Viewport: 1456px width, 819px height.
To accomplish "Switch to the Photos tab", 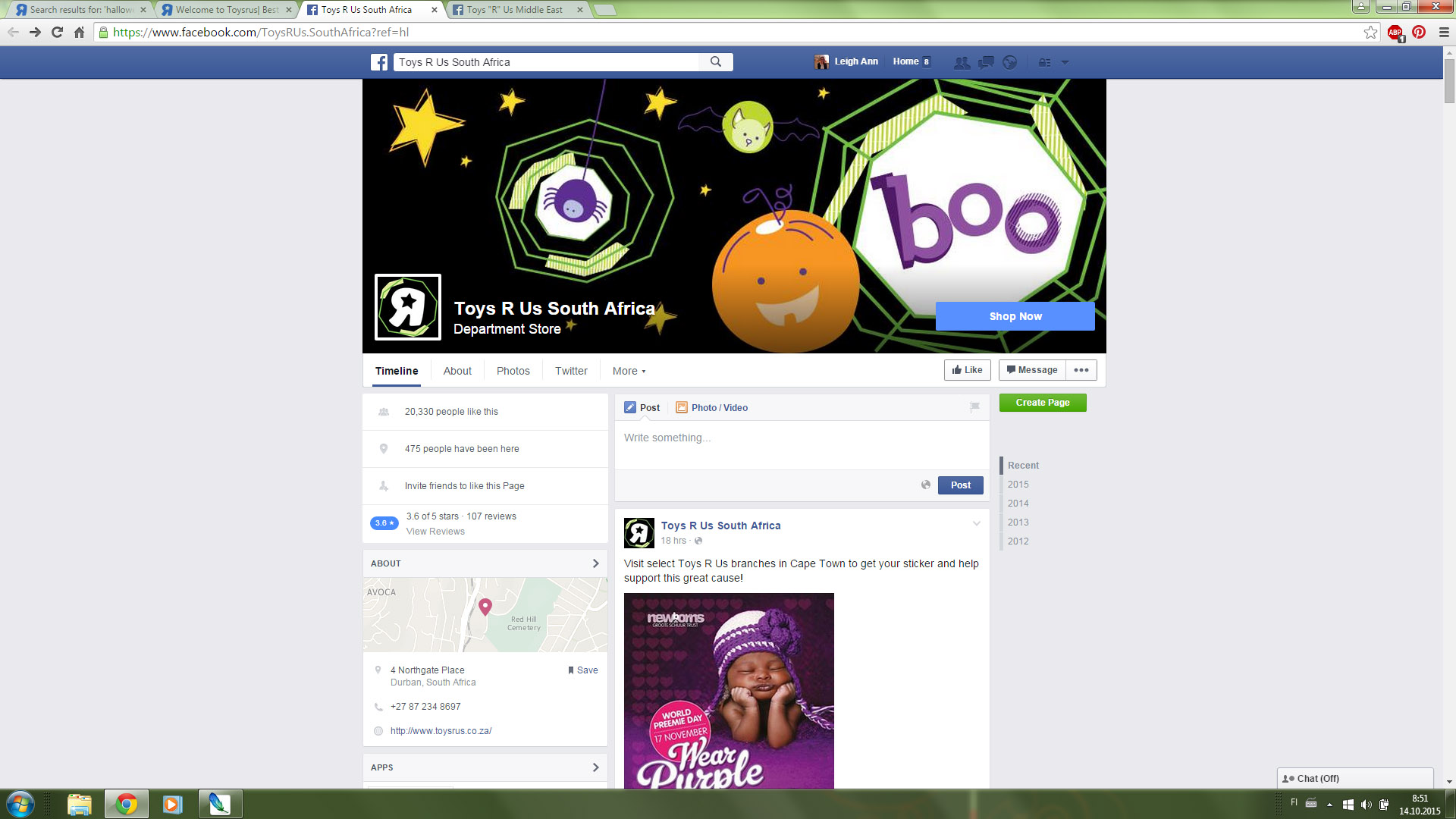I will 513,371.
